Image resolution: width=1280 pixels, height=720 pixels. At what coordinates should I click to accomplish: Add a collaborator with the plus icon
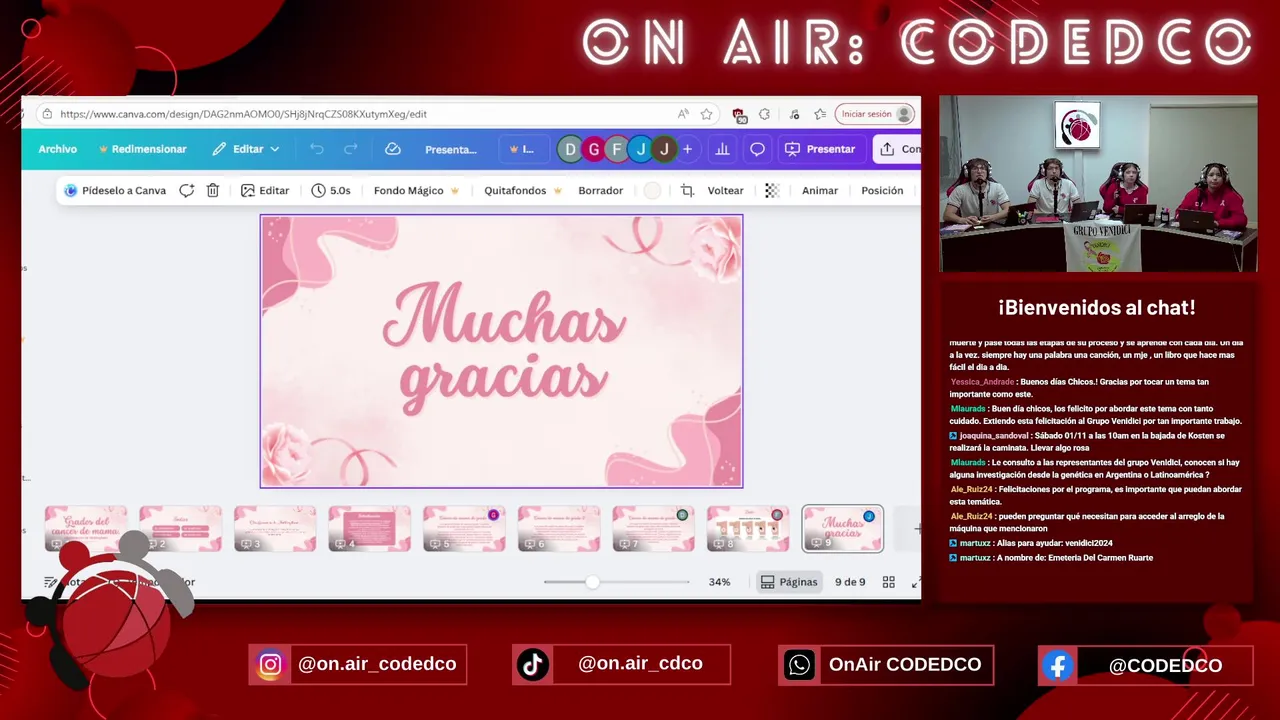coord(687,149)
